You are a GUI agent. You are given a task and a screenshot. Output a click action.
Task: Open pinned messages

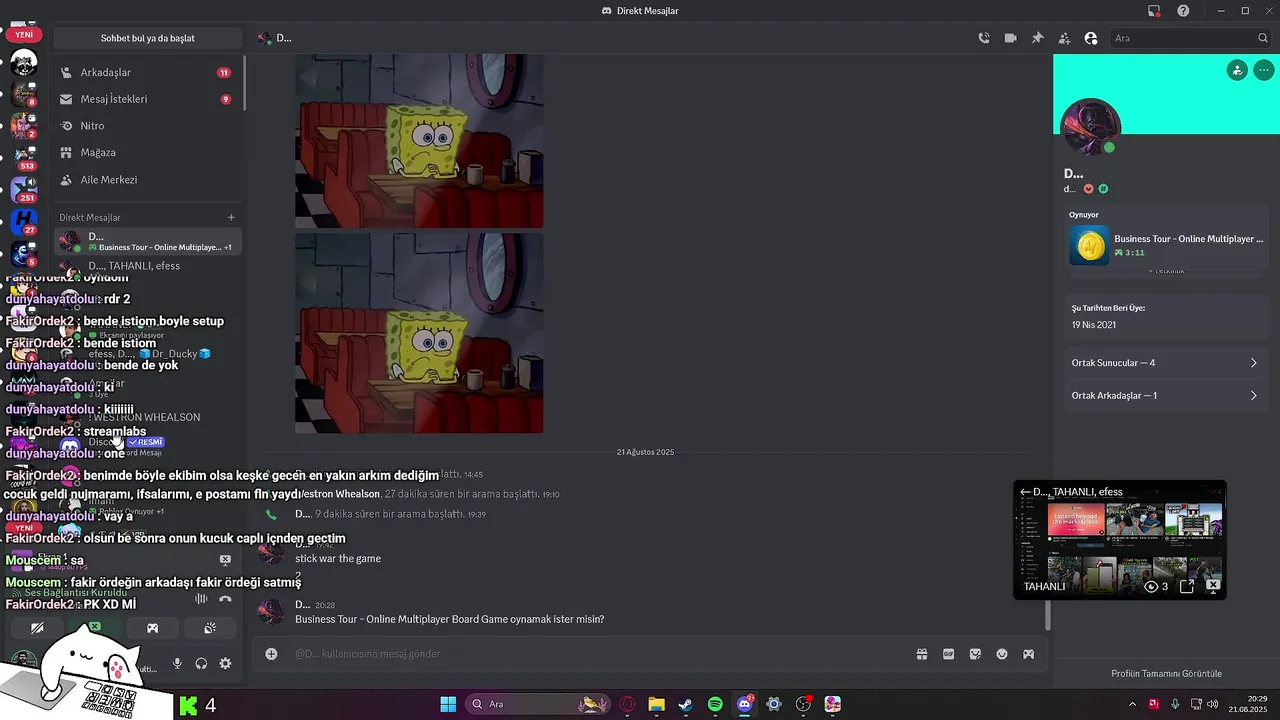pos(1037,38)
